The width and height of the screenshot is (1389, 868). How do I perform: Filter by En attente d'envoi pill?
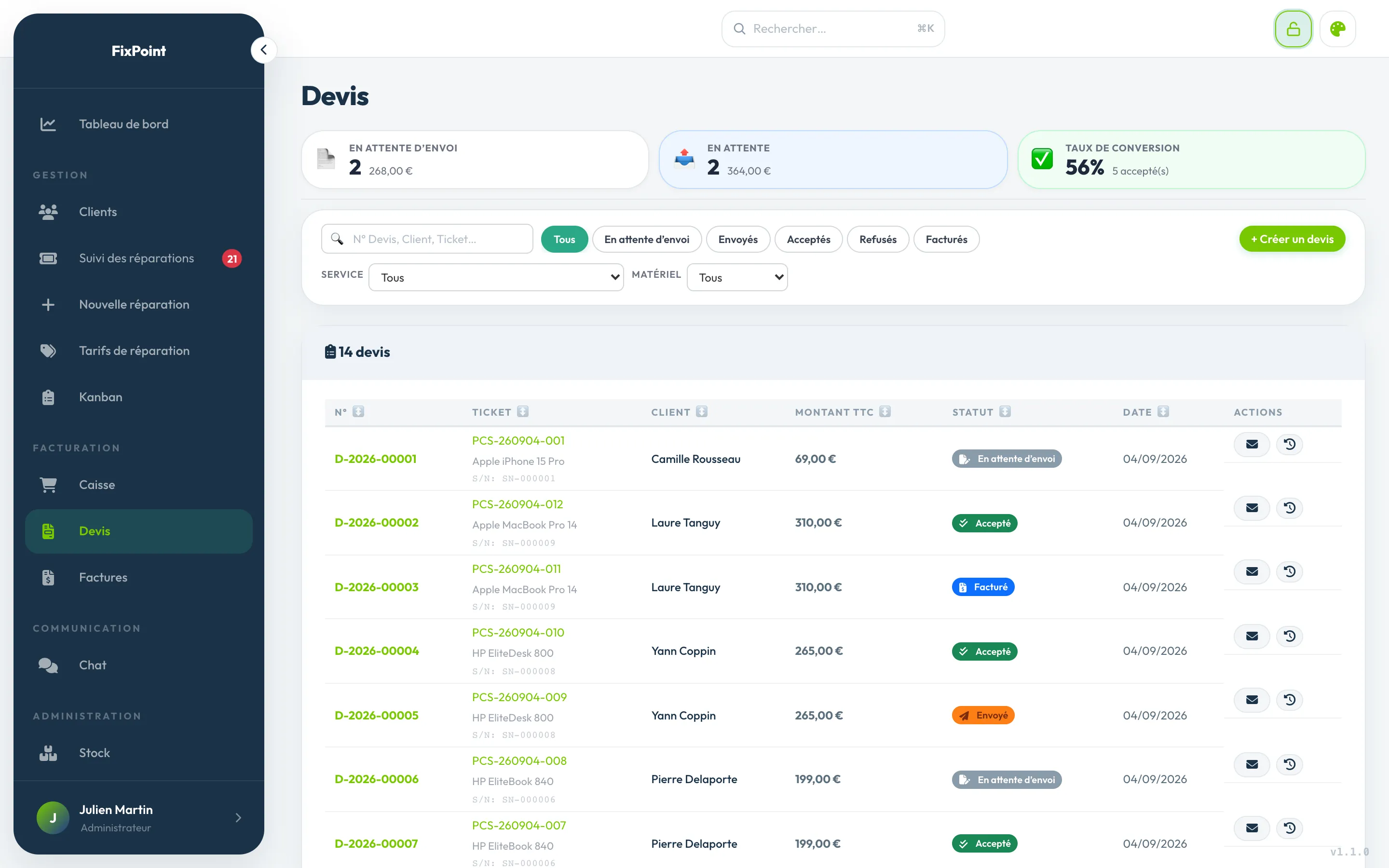click(647, 239)
